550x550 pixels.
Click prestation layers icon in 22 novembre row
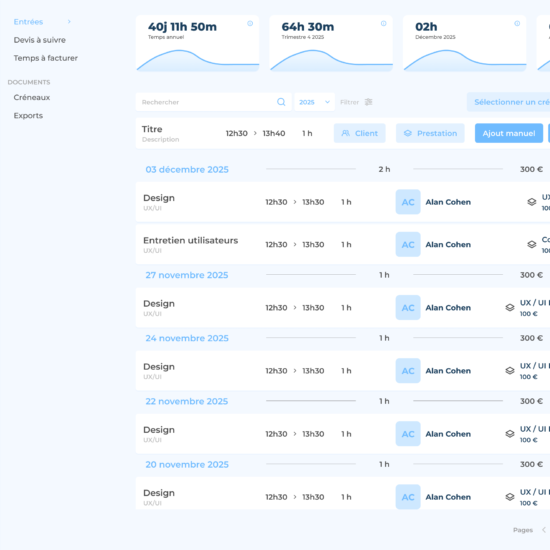510,434
